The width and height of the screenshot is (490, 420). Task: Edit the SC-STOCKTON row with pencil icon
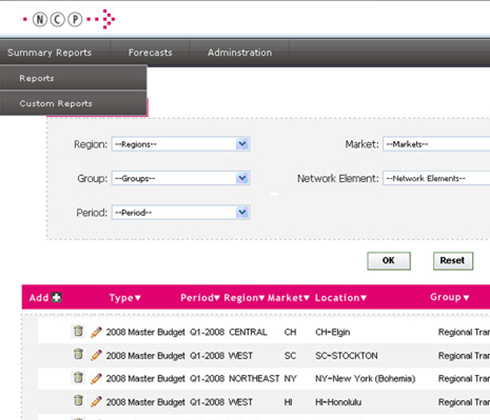pyautogui.click(x=96, y=355)
